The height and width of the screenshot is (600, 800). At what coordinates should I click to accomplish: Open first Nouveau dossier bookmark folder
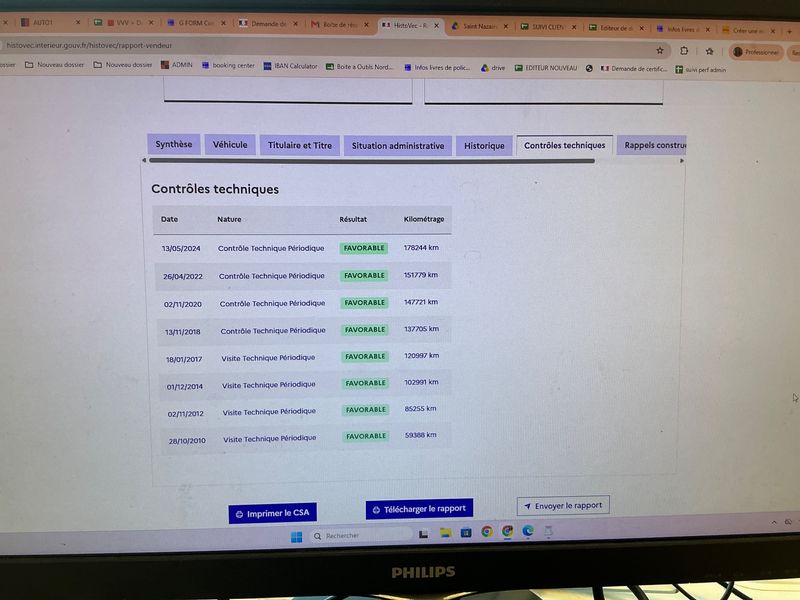tap(55, 64)
